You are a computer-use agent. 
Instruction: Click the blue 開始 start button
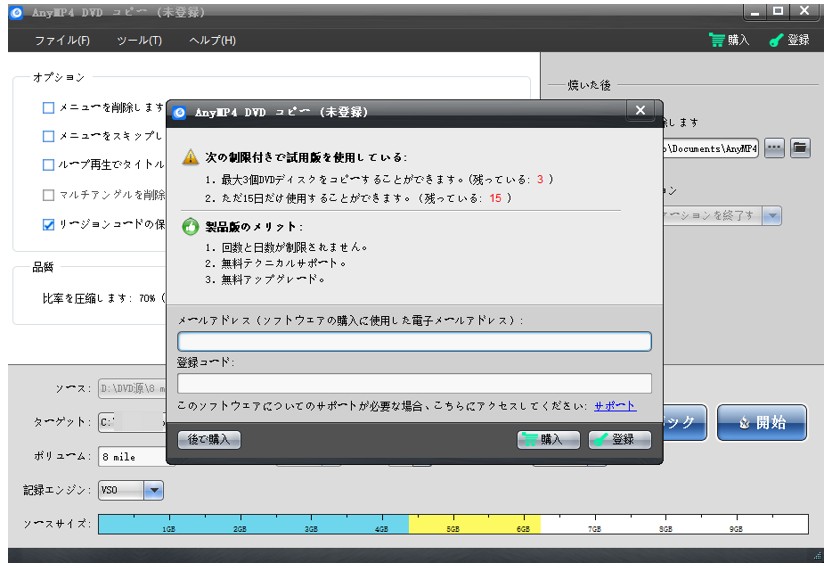pos(762,422)
